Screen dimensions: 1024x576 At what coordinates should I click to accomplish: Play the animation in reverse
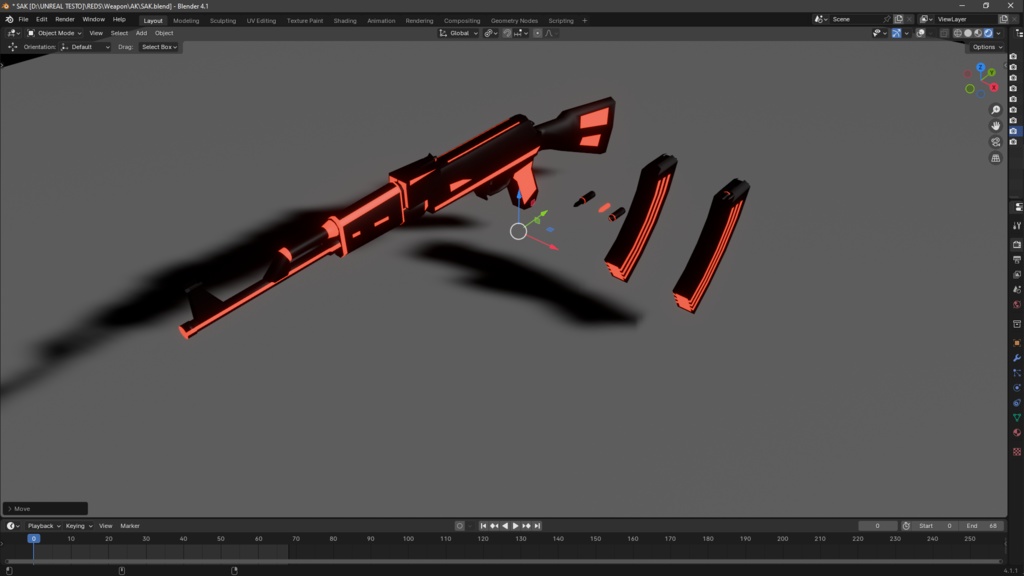[x=505, y=526]
